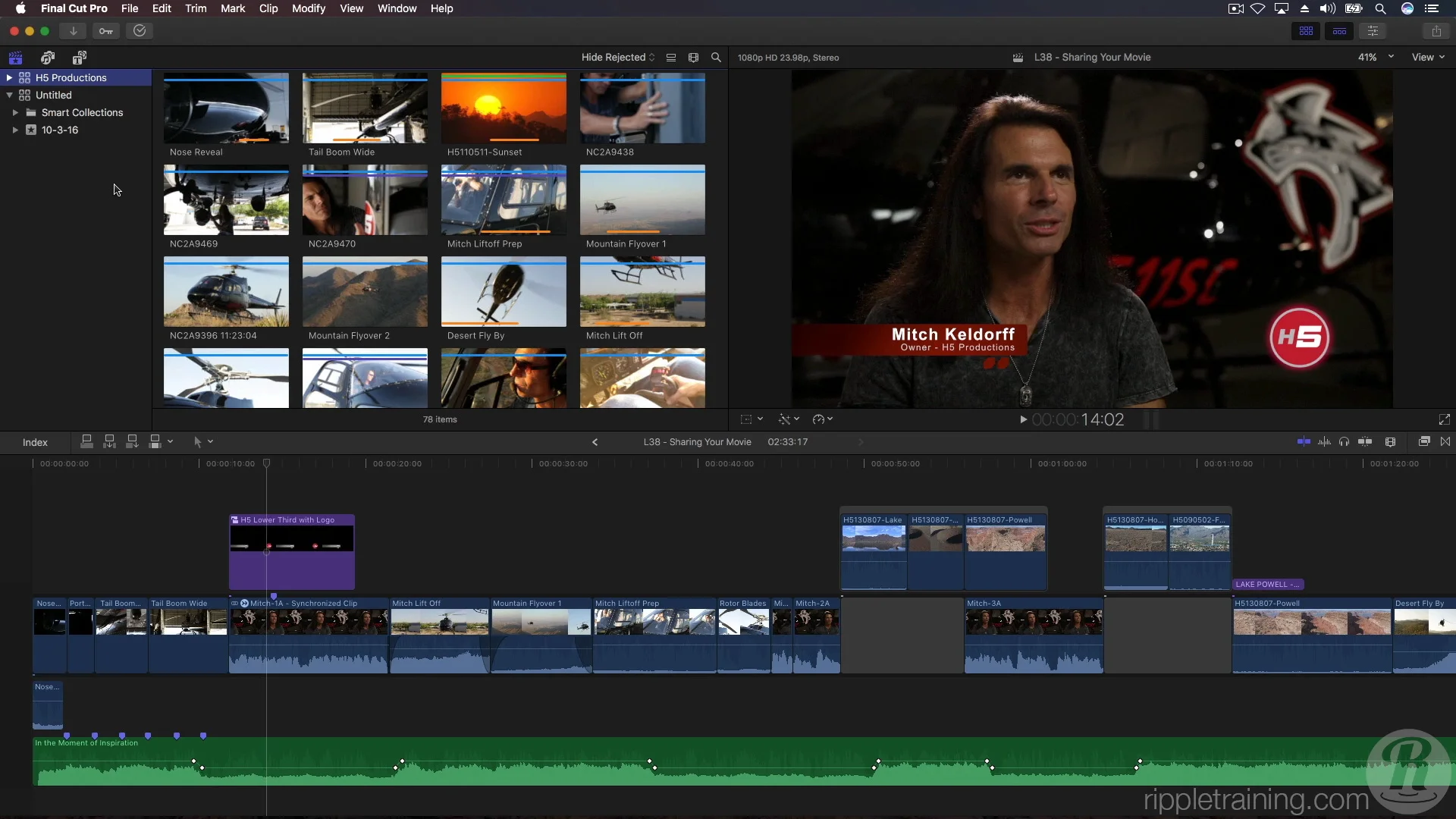Open the Modify menu

point(308,8)
